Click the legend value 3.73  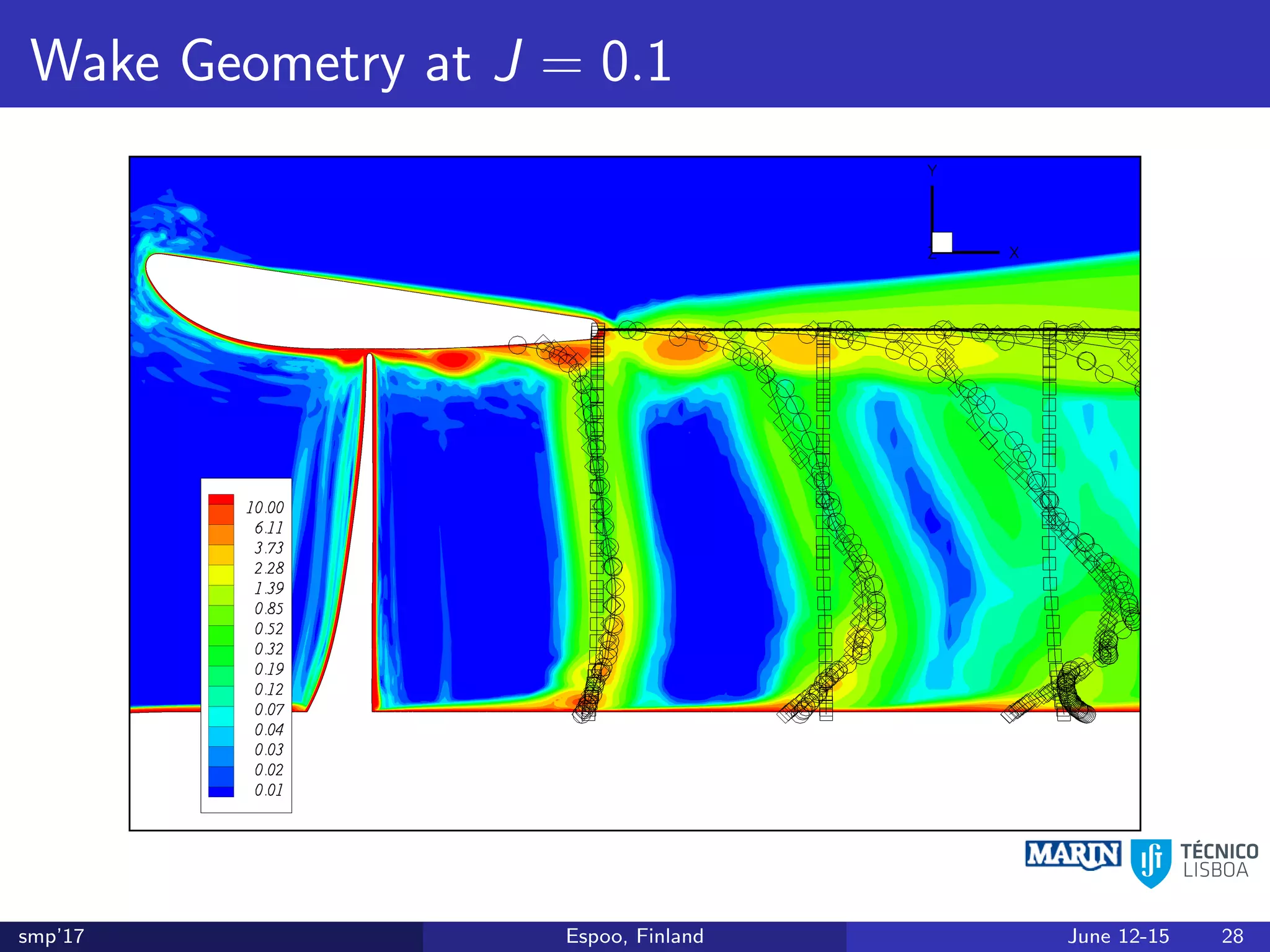click(x=269, y=548)
